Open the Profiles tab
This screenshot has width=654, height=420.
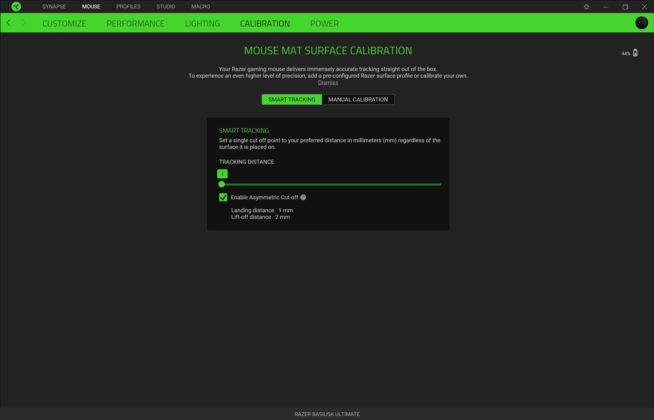pos(128,7)
